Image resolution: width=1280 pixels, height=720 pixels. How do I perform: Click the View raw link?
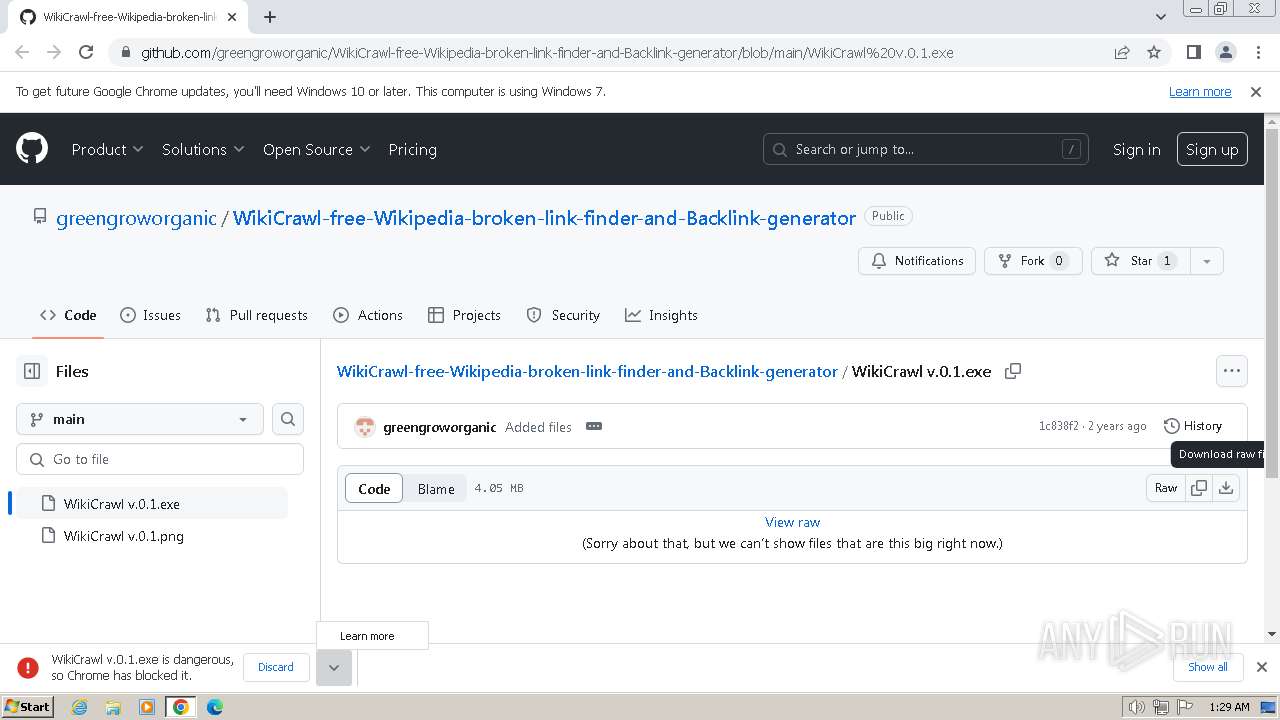pyautogui.click(x=792, y=522)
